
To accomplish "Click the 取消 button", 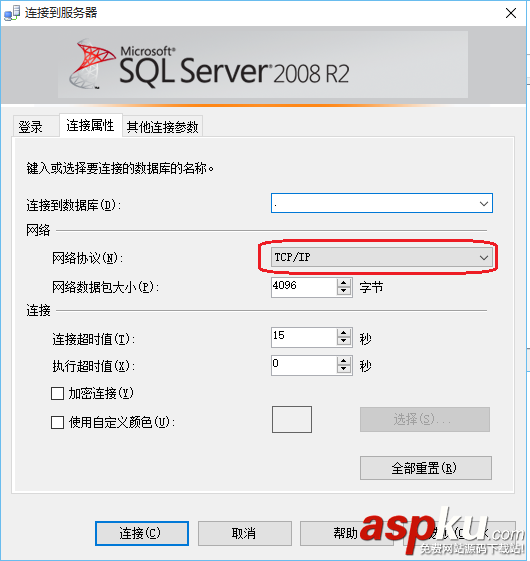I will [245, 533].
